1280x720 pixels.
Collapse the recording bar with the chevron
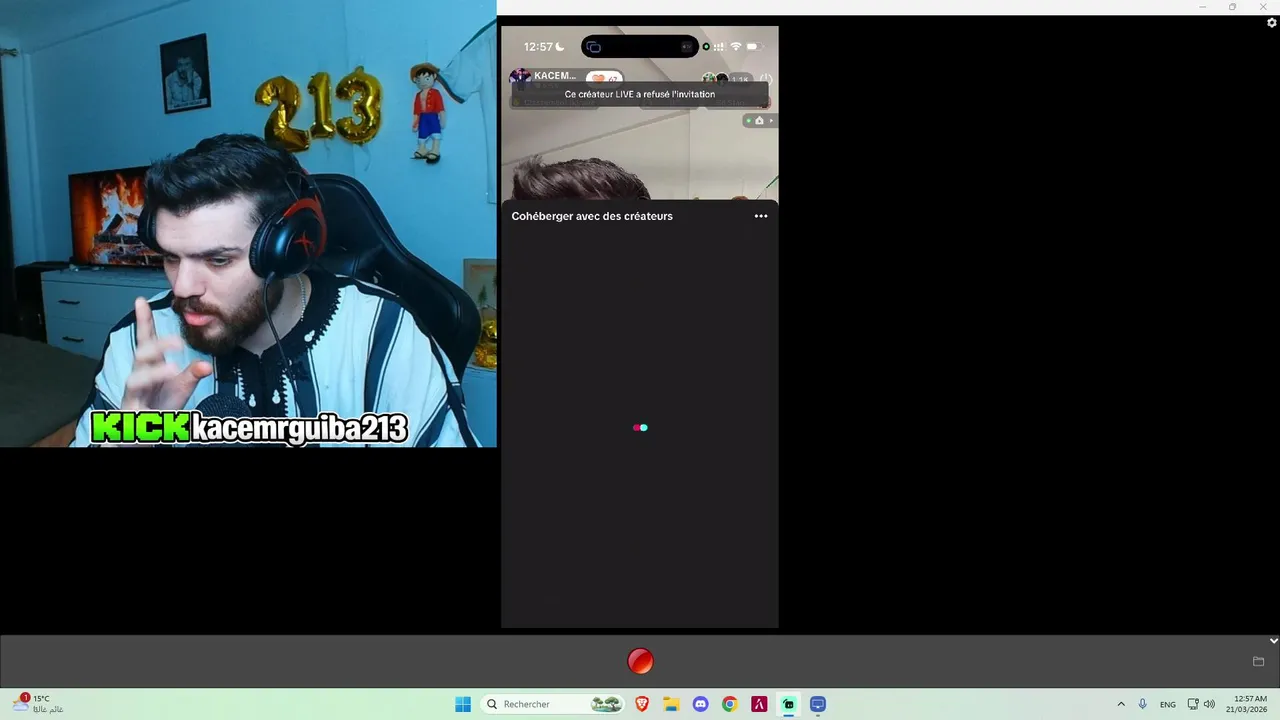(1273, 641)
